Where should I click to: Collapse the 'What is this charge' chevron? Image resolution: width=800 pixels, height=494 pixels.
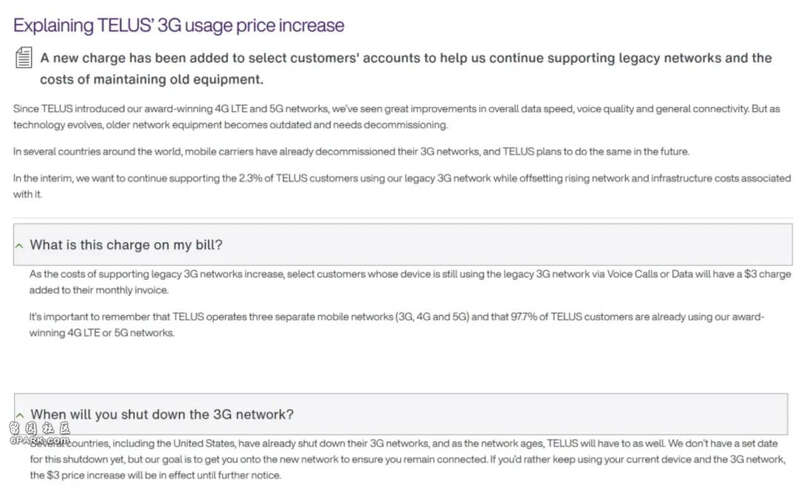pyautogui.click(x=19, y=246)
